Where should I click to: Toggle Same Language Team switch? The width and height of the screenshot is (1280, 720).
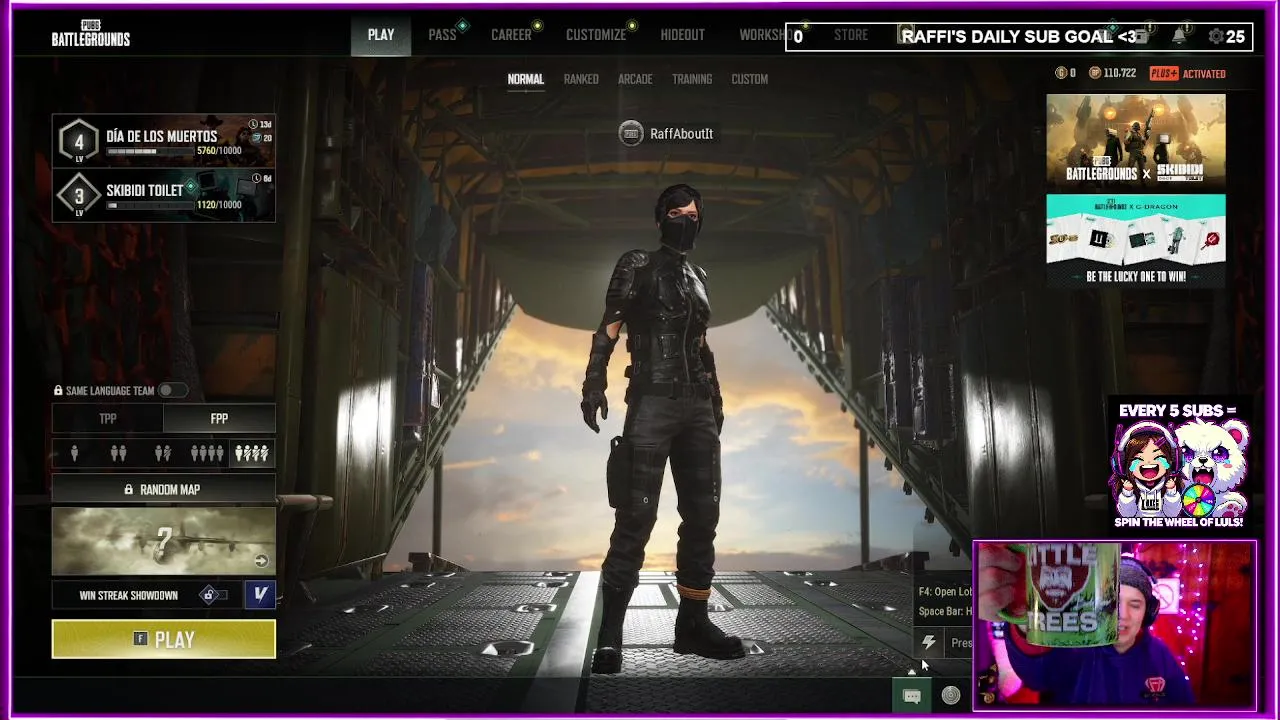(x=172, y=390)
